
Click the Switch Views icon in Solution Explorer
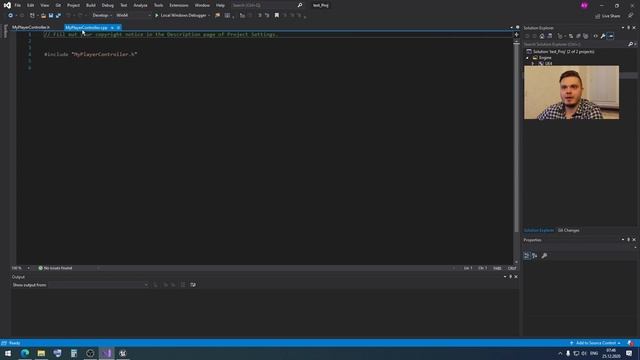point(550,36)
